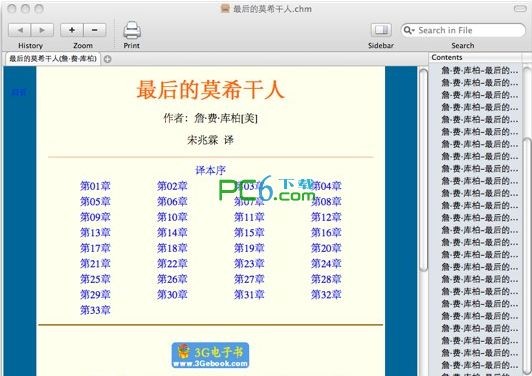Open chapter 第13章
532x376 pixels.
(95, 233)
